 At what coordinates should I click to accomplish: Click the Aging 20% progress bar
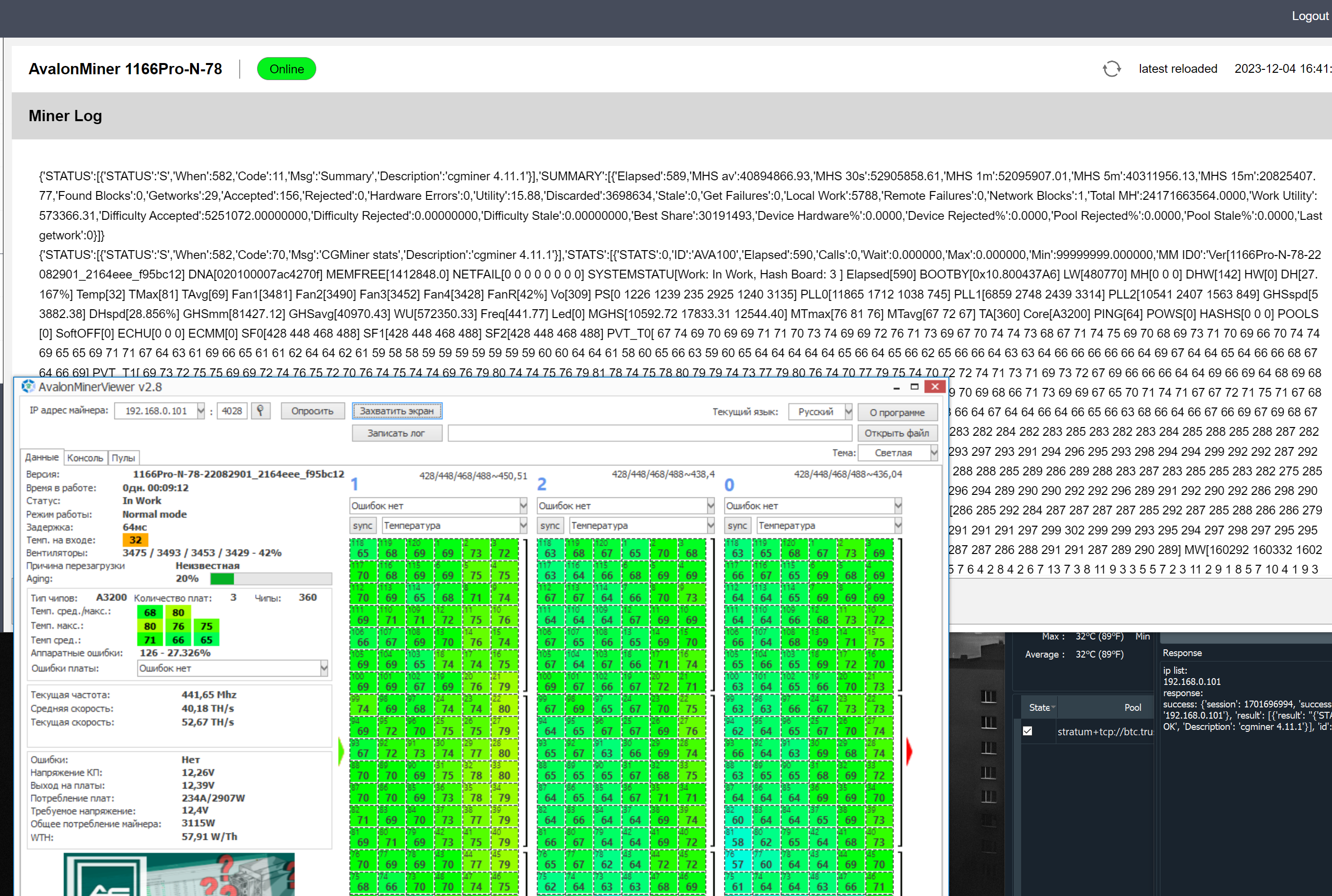271,578
